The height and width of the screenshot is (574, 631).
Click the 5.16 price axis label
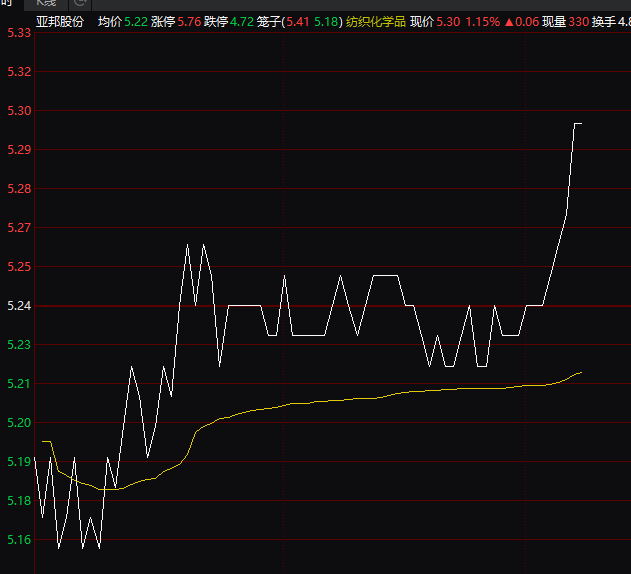pos(19,539)
